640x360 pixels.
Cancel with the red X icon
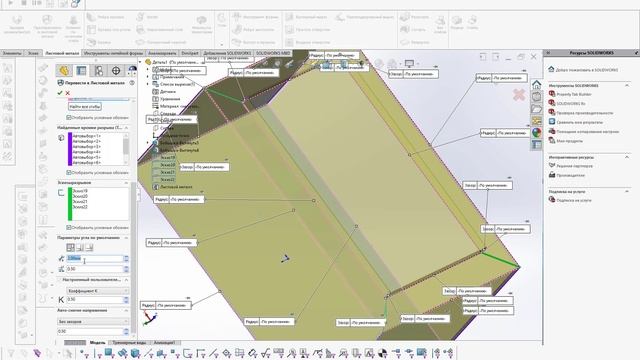(x=68, y=93)
